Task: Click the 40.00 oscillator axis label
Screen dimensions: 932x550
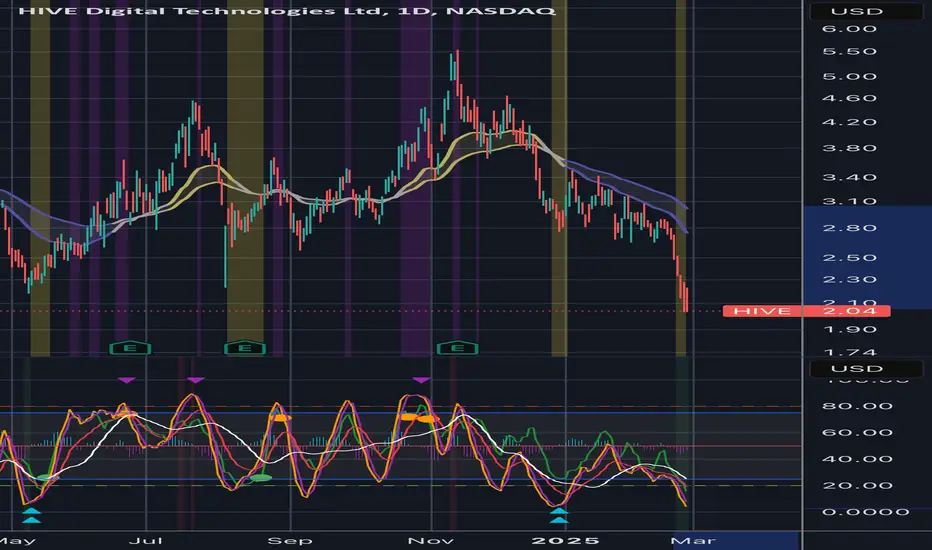Action: click(x=857, y=459)
